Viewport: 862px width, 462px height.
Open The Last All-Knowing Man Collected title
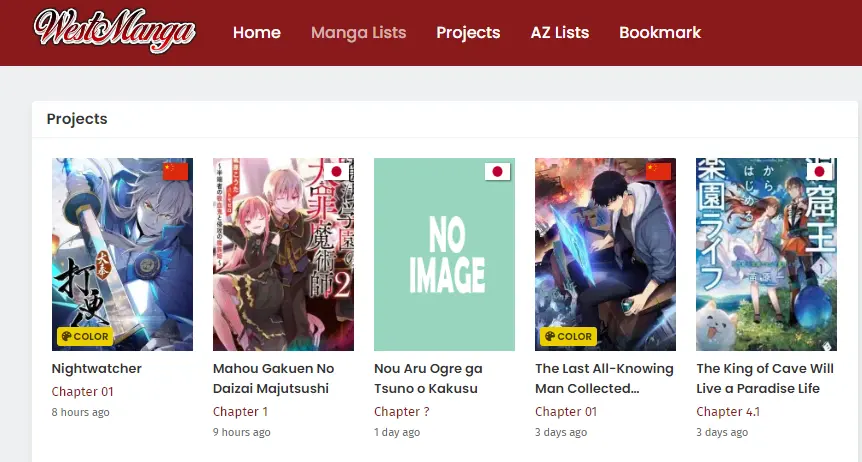point(604,378)
